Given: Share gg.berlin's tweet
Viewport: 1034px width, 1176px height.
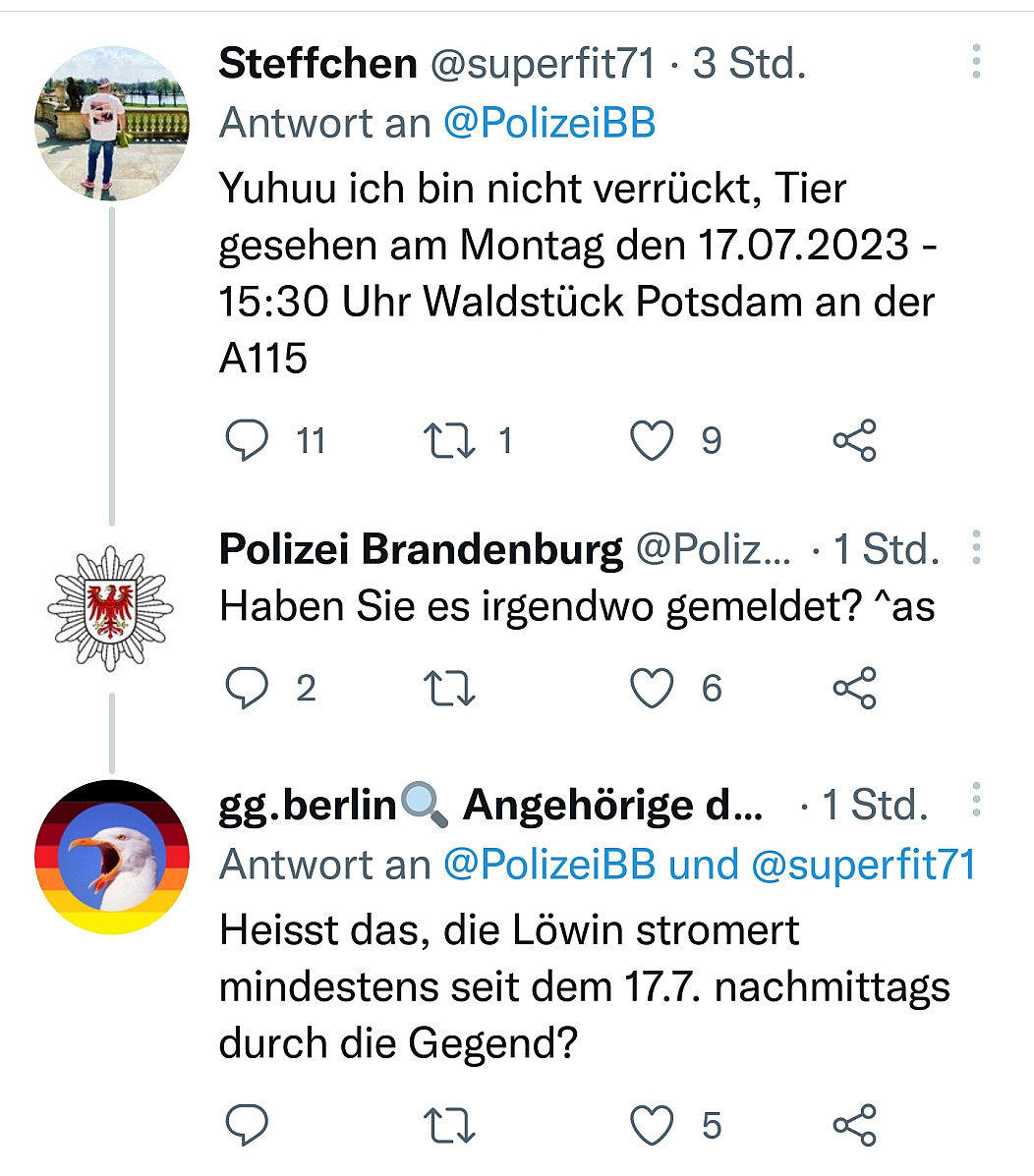Looking at the screenshot, I should [x=854, y=1125].
